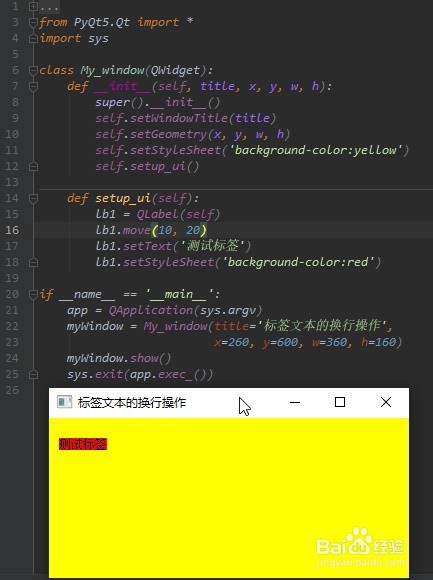Viewport: 433px width, 580px height.
Task: Click the class name 'My_window' on line 6
Action: 112,70
